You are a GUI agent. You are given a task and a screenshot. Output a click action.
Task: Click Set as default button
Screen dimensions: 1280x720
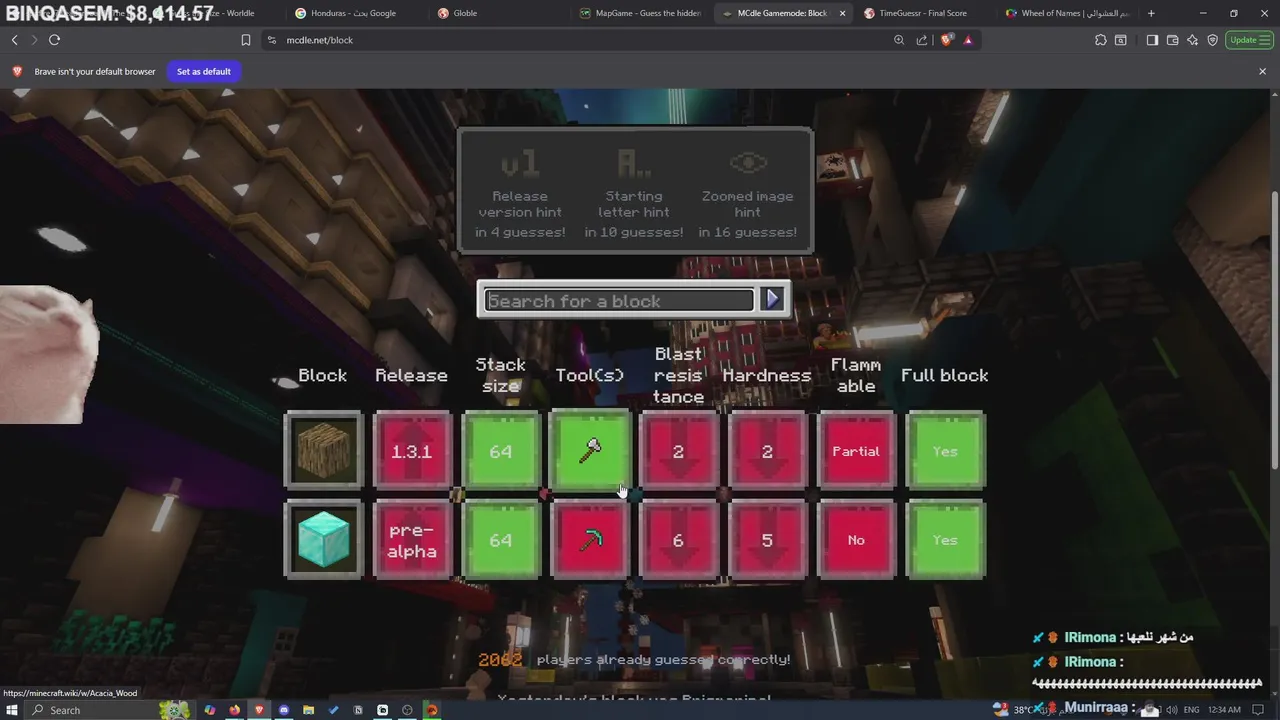[x=204, y=71]
